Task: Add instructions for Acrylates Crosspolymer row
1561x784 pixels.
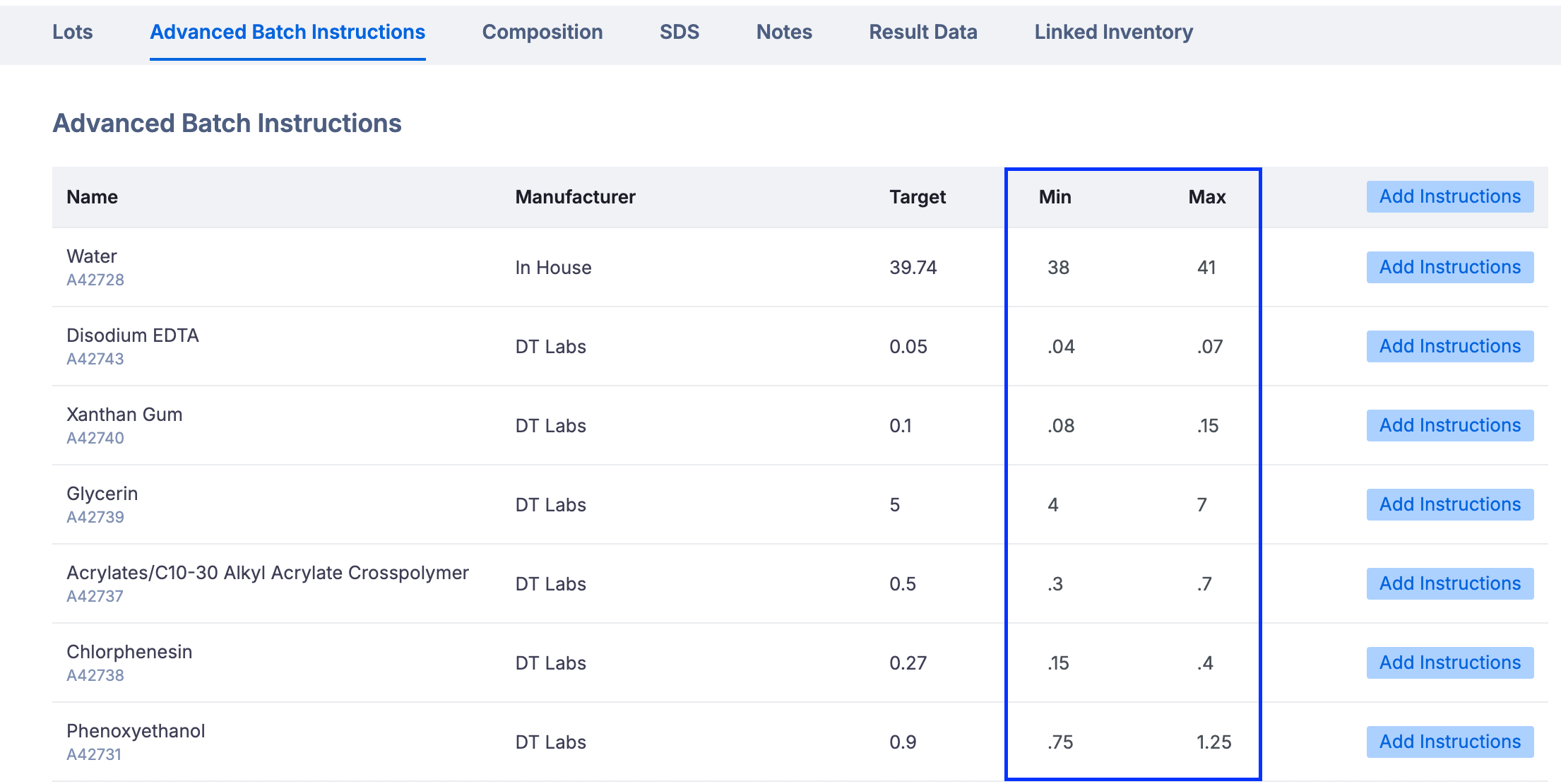Action: coord(1449,583)
